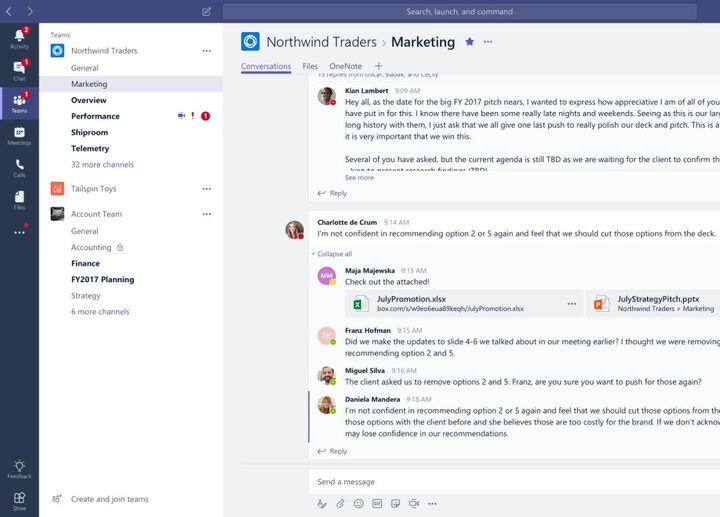Open Northwind Traders General channel
The image size is (720, 517).
(x=84, y=68)
